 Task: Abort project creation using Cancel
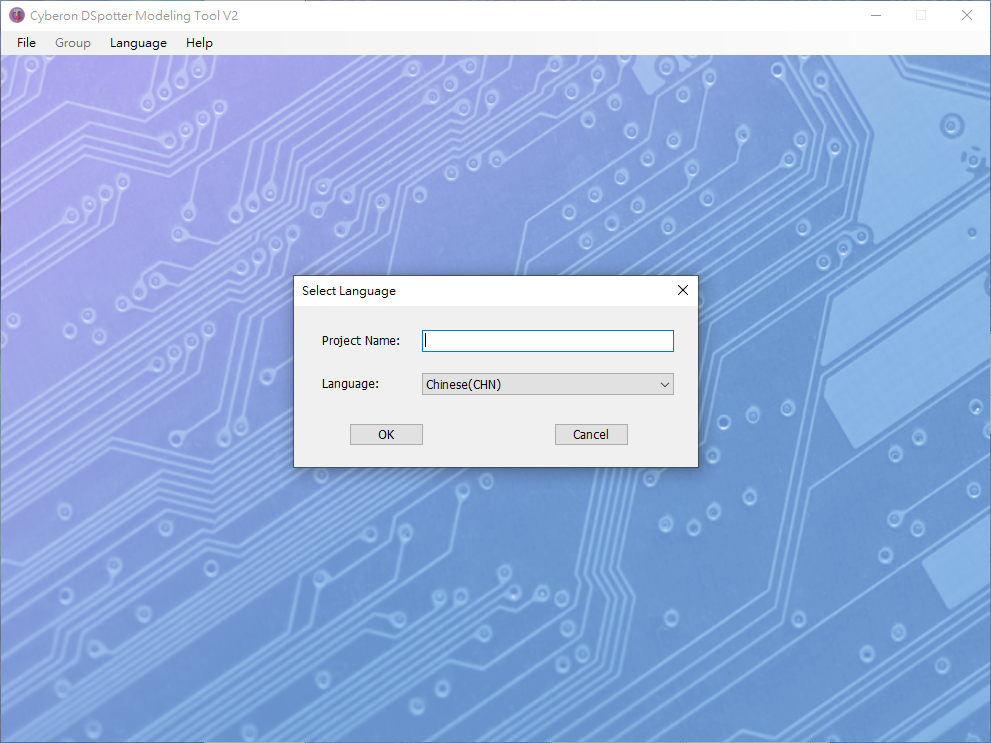point(591,434)
